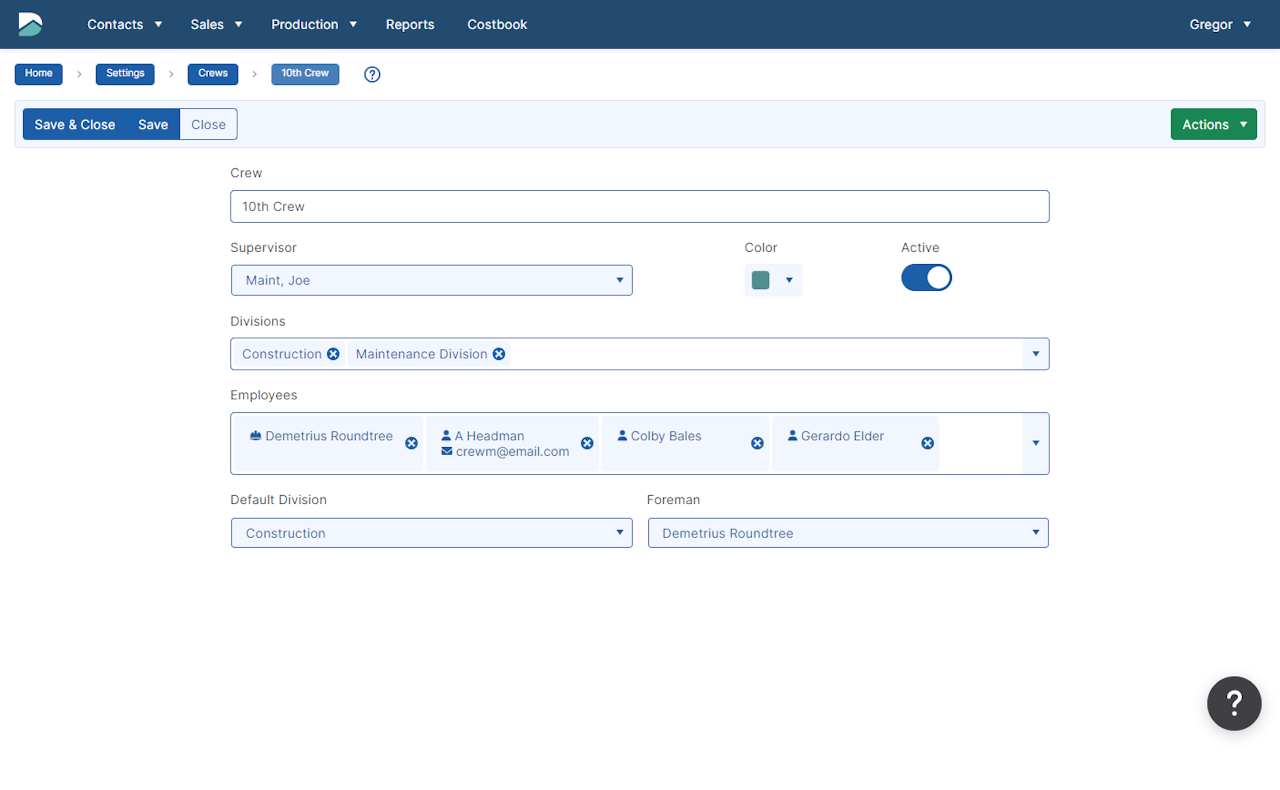Open the Foreman dropdown
Image resolution: width=1280 pixels, height=790 pixels.
click(x=848, y=533)
